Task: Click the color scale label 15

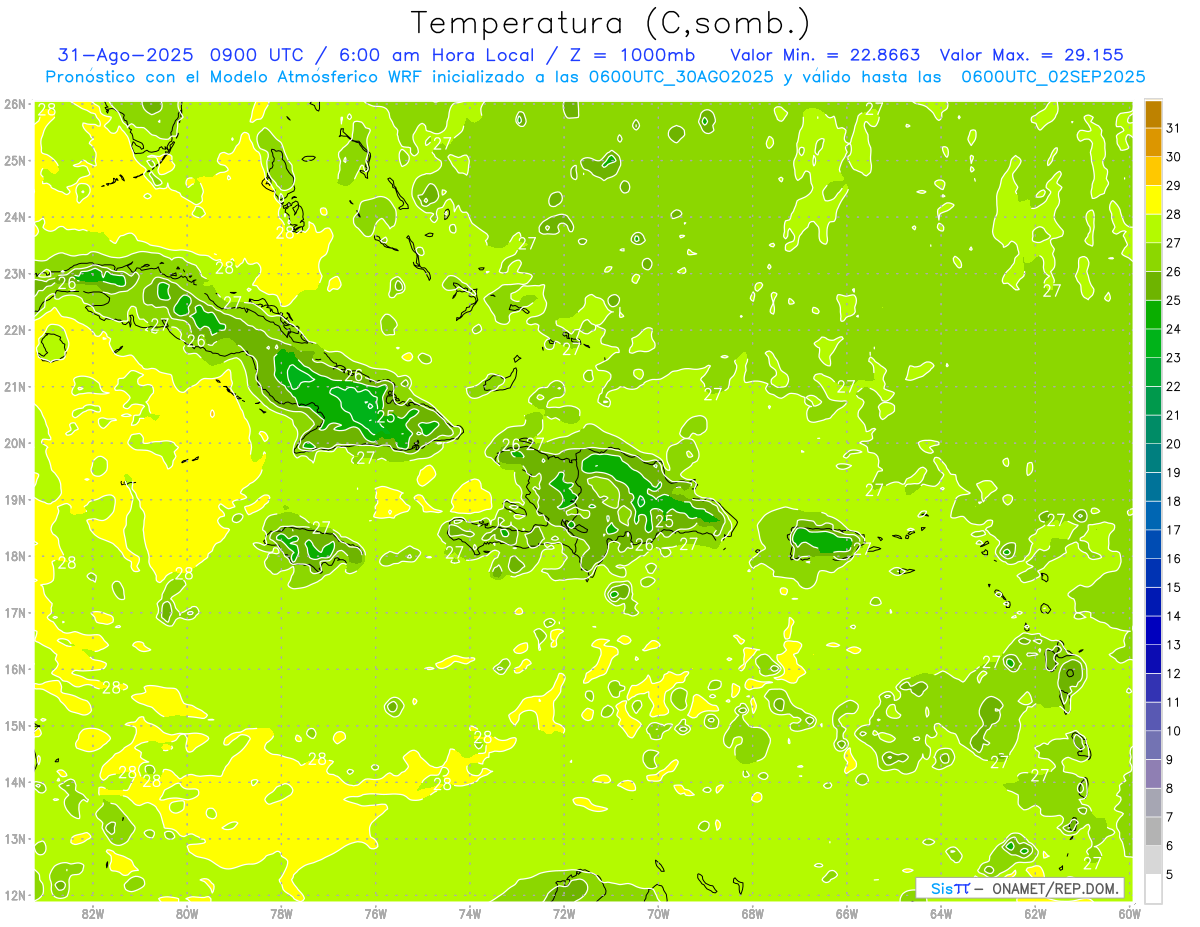Action: pyautogui.click(x=1174, y=587)
